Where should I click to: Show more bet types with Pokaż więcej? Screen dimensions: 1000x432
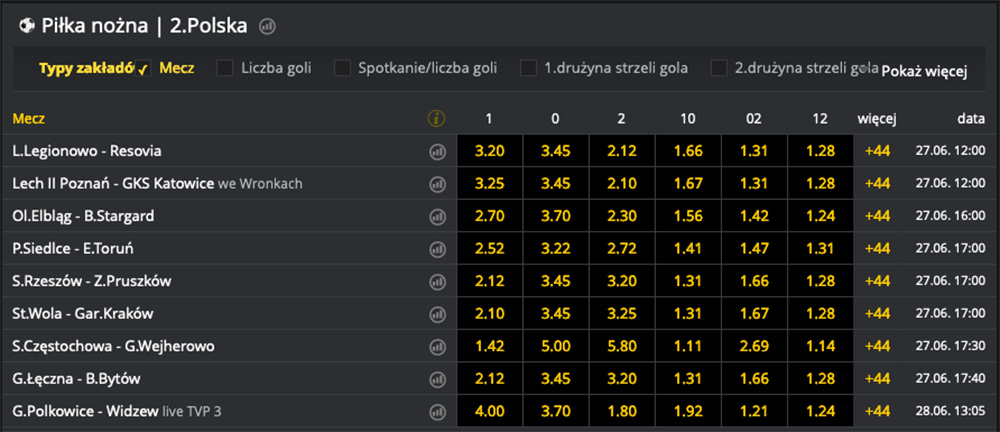925,70
